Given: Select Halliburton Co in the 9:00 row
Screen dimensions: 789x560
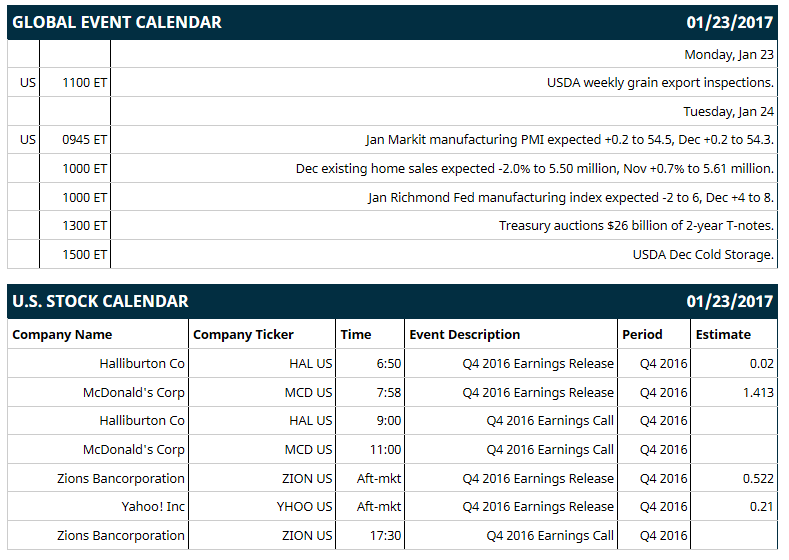Looking at the screenshot, I should (142, 421).
